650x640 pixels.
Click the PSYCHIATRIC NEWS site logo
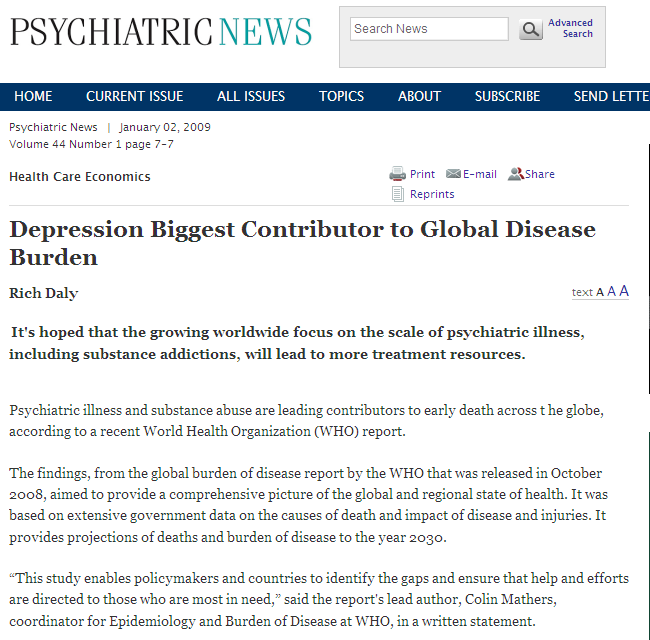tap(161, 32)
